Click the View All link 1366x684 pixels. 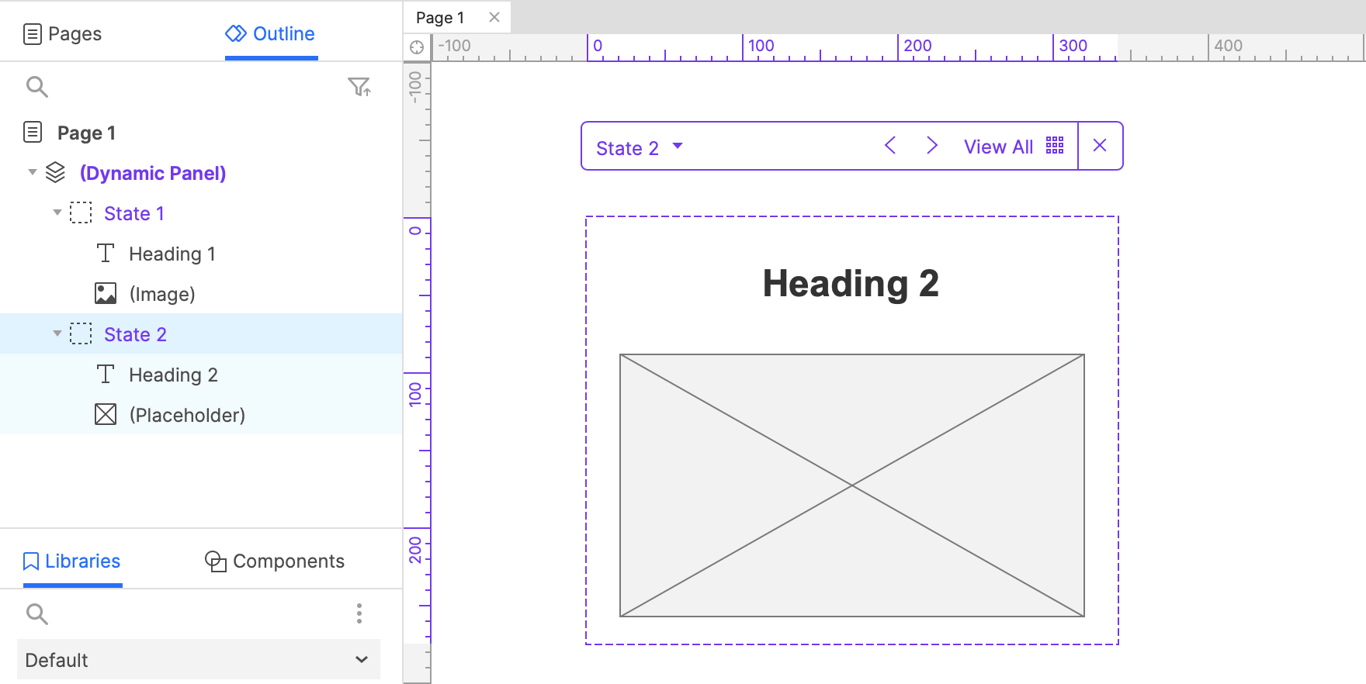pos(998,147)
